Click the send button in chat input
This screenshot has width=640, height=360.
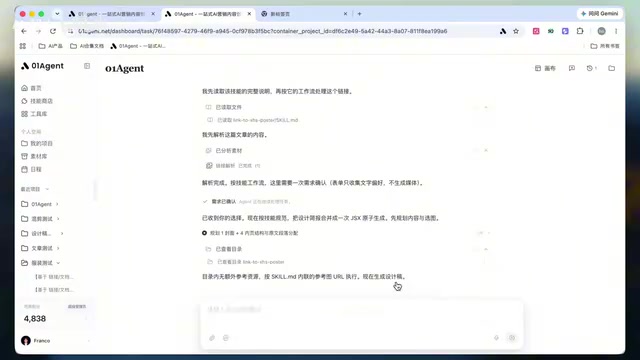tap(512, 338)
